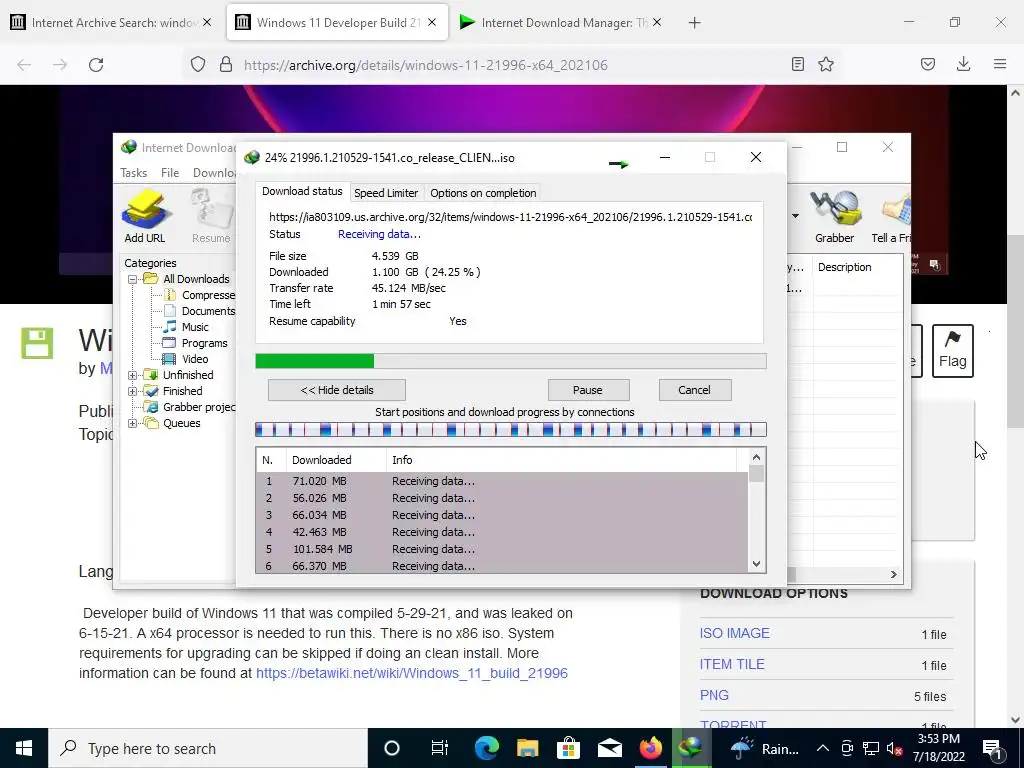Open notification center icon
This screenshot has width=1024, height=768.
pos(992,748)
